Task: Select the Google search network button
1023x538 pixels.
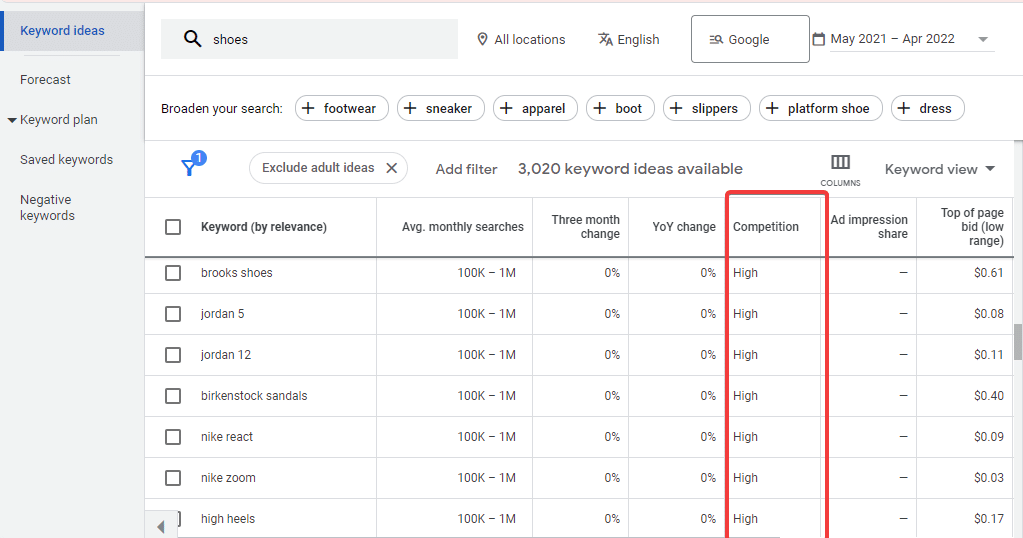Action: click(x=749, y=39)
